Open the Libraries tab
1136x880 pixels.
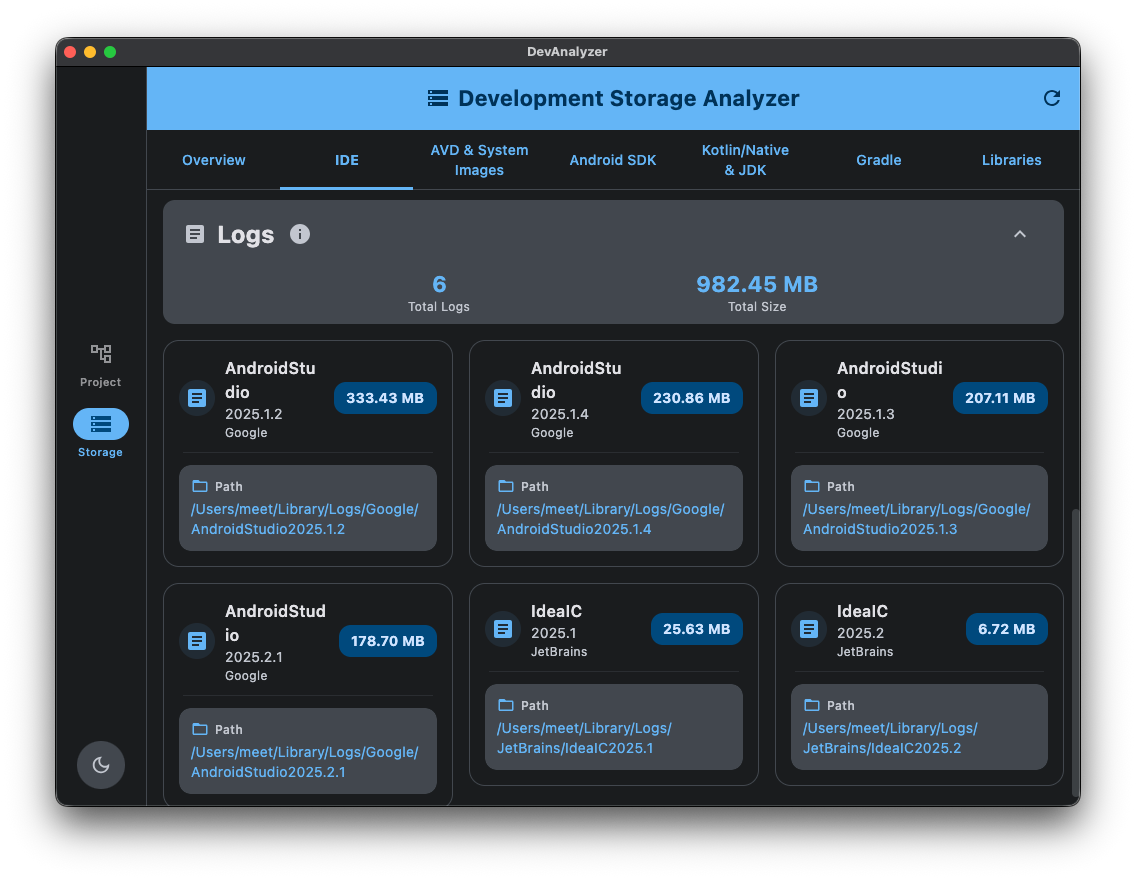tap(1011, 160)
